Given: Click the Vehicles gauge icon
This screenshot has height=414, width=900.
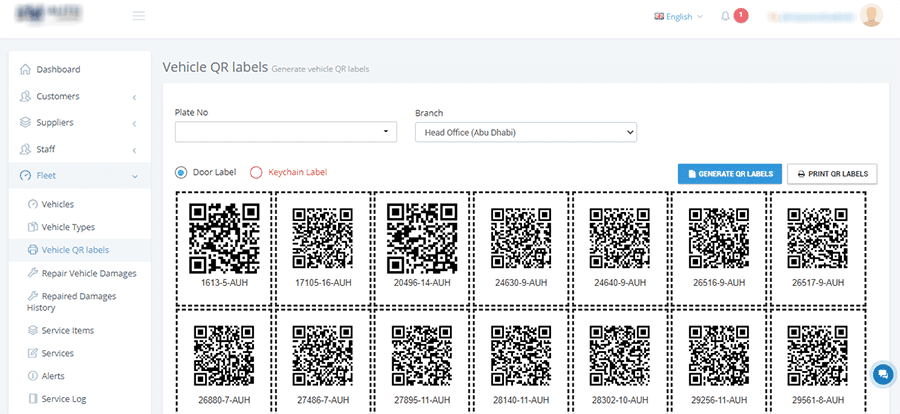Looking at the screenshot, I should pos(32,204).
